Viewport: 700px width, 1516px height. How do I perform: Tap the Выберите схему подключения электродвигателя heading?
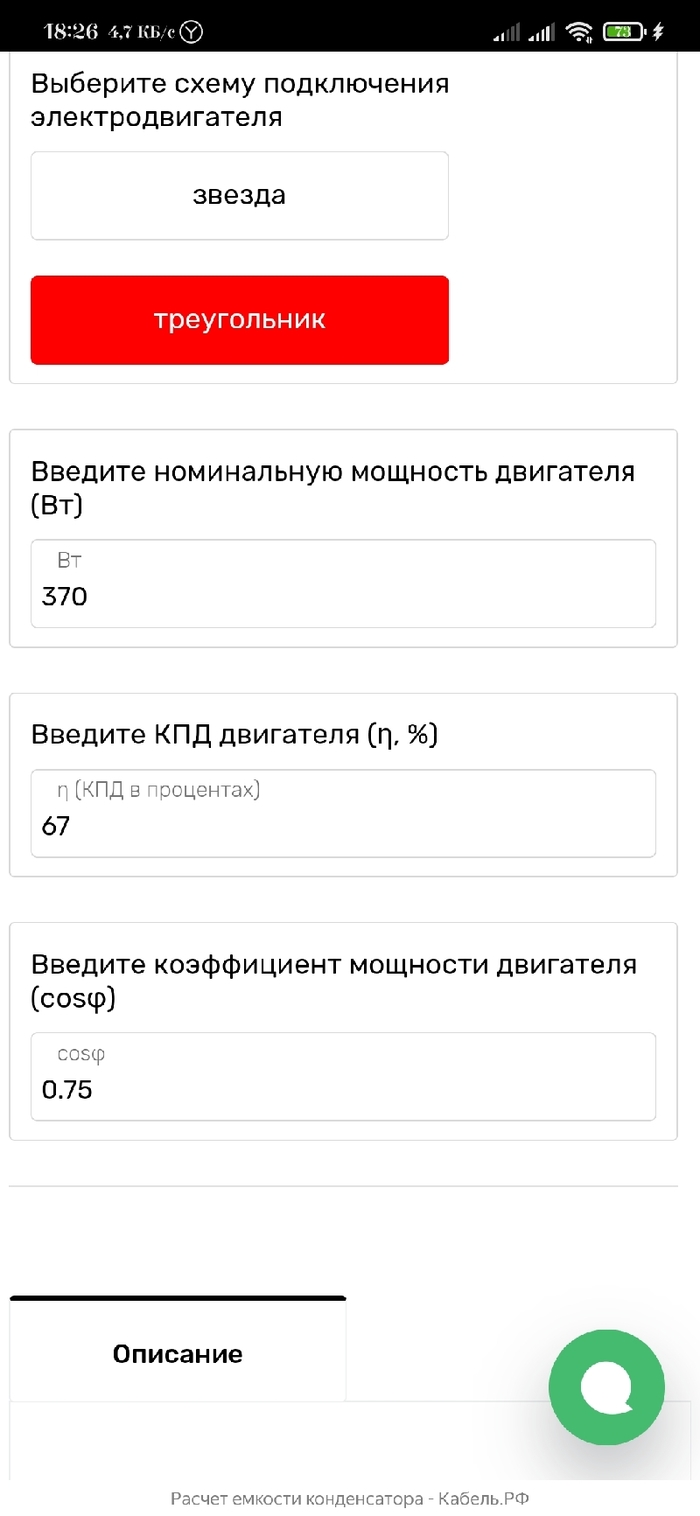pyautogui.click(x=240, y=100)
